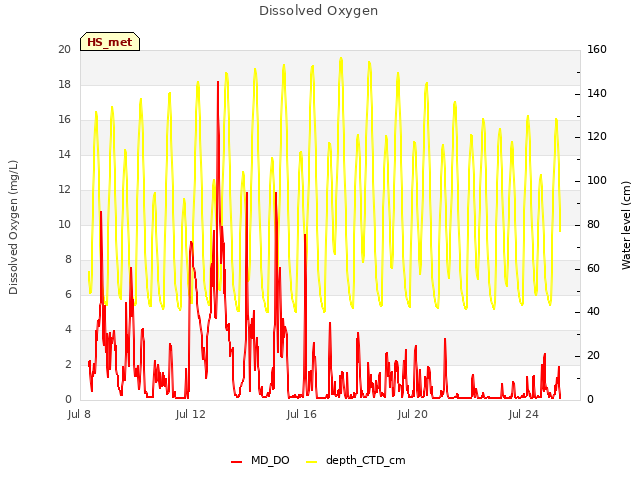
Task: Click the 18 value on left axis
Action: coord(64,84)
